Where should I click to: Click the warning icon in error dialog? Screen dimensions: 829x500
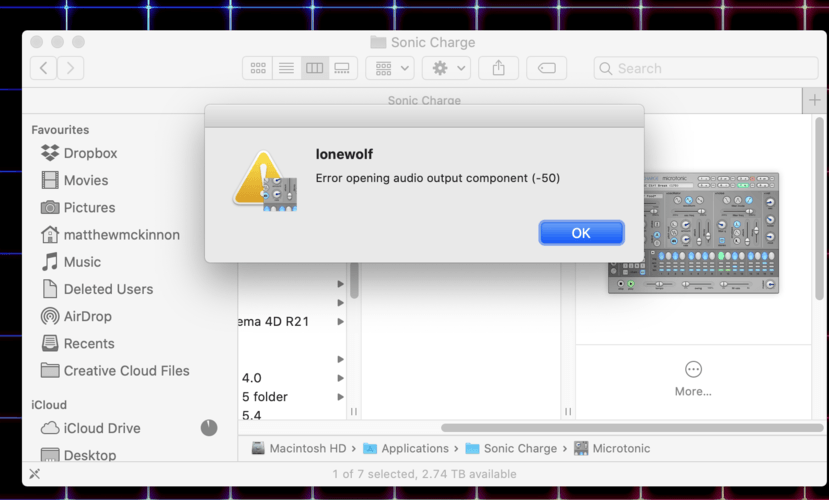point(265,181)
